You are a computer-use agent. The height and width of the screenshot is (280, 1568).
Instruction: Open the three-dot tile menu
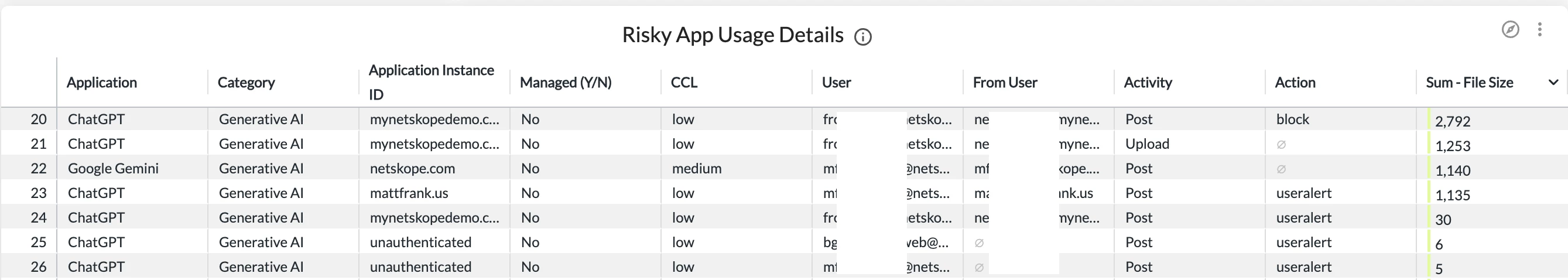(x=1539, y=29)
